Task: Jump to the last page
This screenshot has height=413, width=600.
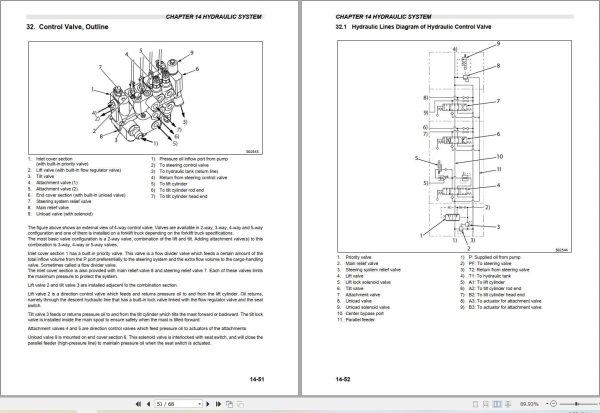Action: click(x=218, y=404)
